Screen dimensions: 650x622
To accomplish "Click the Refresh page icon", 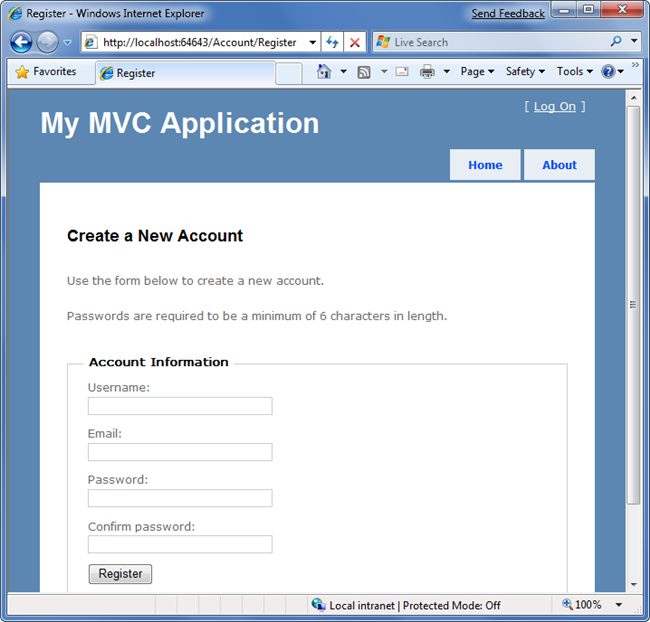I will pos(333,43).
